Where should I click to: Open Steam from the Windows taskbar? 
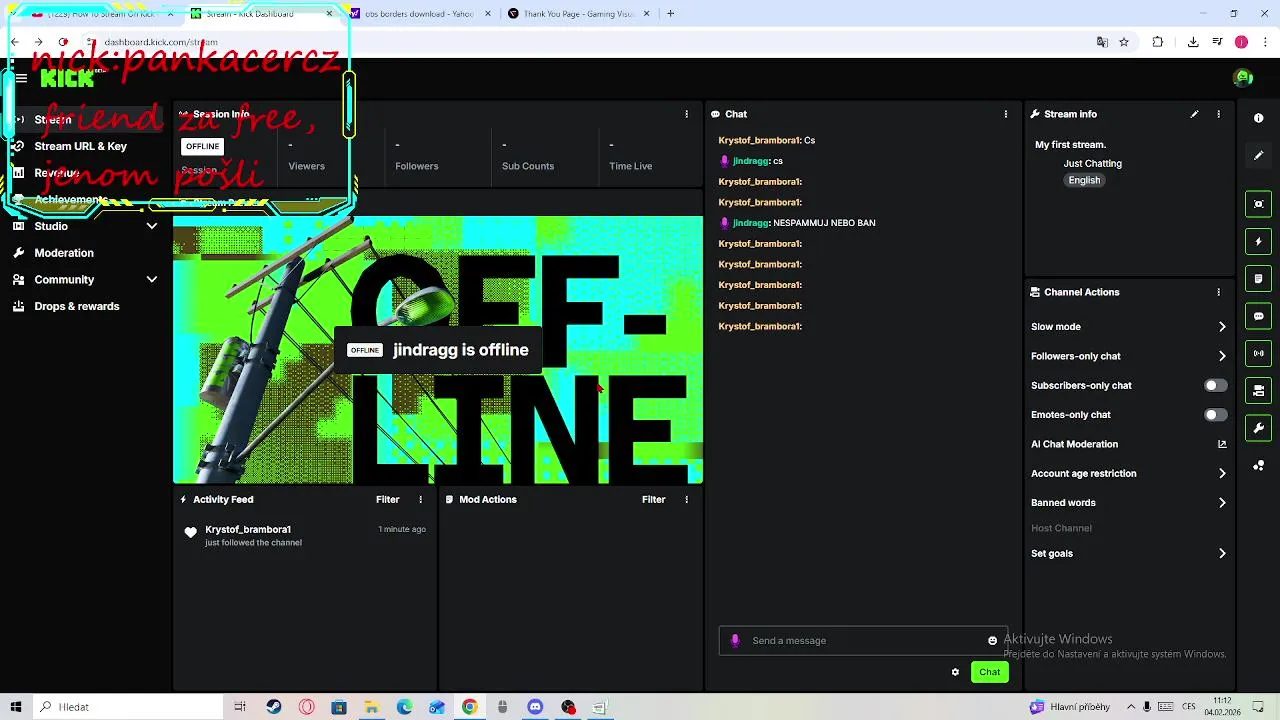coord(274,707)
